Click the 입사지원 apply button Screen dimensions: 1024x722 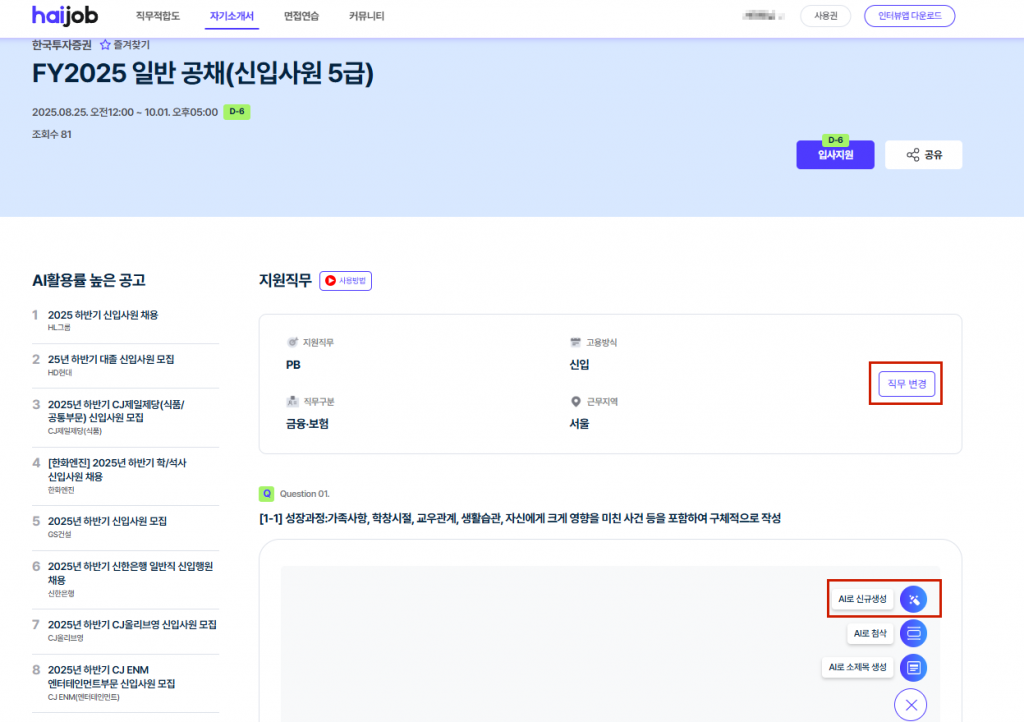pyautogui.click(x=835, y=155)
